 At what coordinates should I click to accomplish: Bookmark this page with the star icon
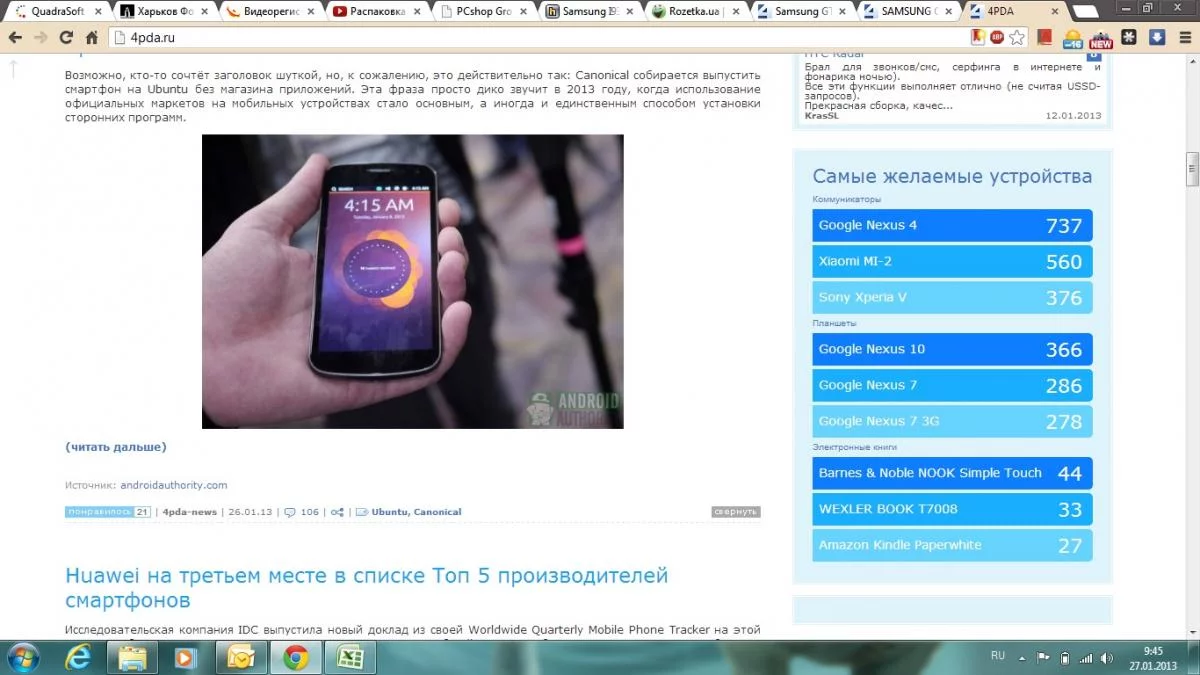point(1017,37)
